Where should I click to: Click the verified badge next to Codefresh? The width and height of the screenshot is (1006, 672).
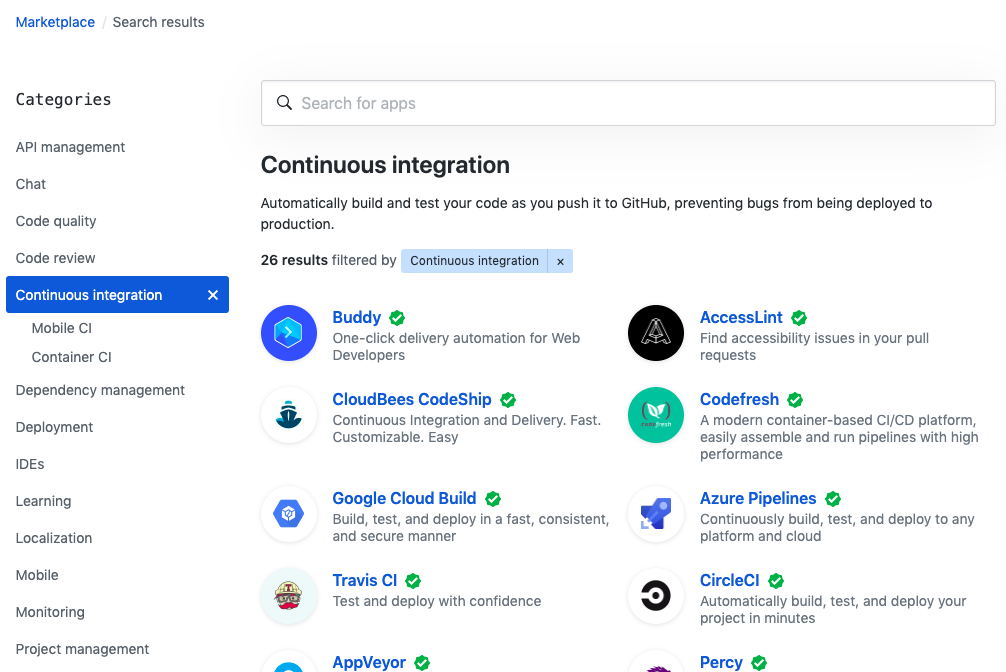(x=795, y=400)
